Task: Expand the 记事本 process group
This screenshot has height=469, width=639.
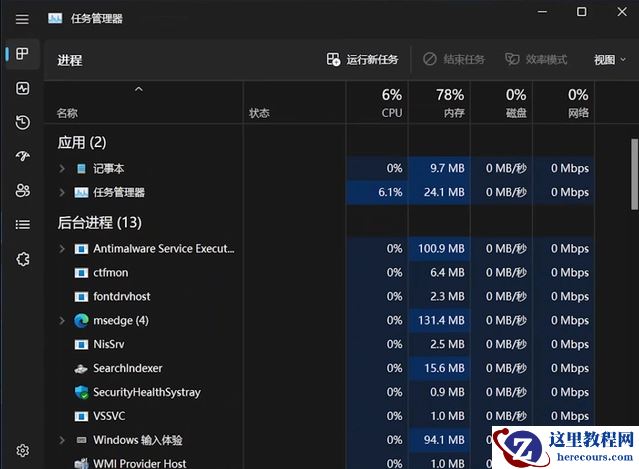Action: [x=62, y=168]
